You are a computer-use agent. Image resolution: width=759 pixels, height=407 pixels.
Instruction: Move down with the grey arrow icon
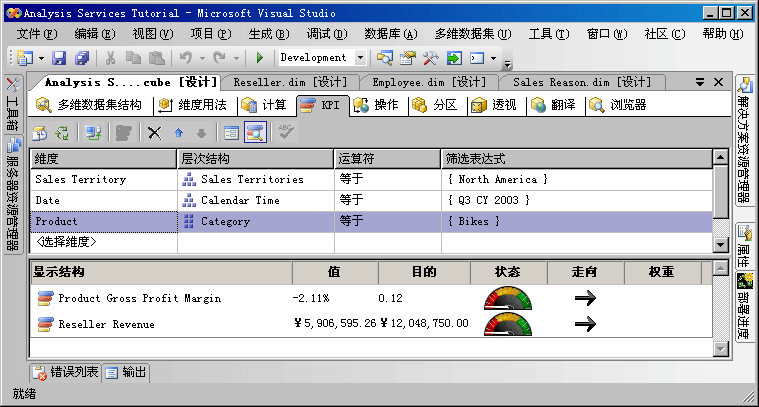pyautogui.click(x=201, y=133)
